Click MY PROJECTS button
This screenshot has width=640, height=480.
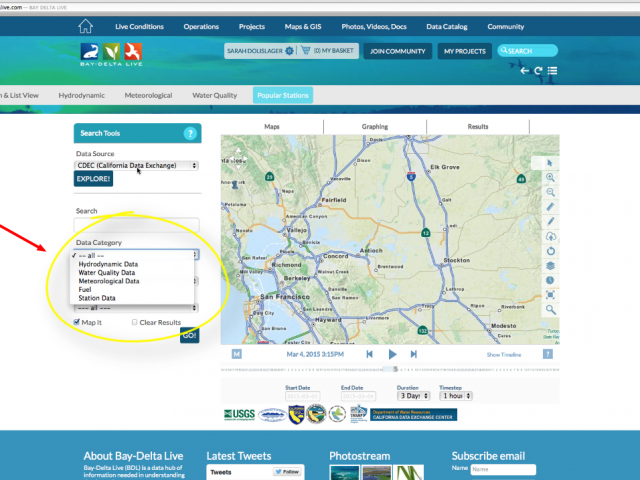[464, 51]
